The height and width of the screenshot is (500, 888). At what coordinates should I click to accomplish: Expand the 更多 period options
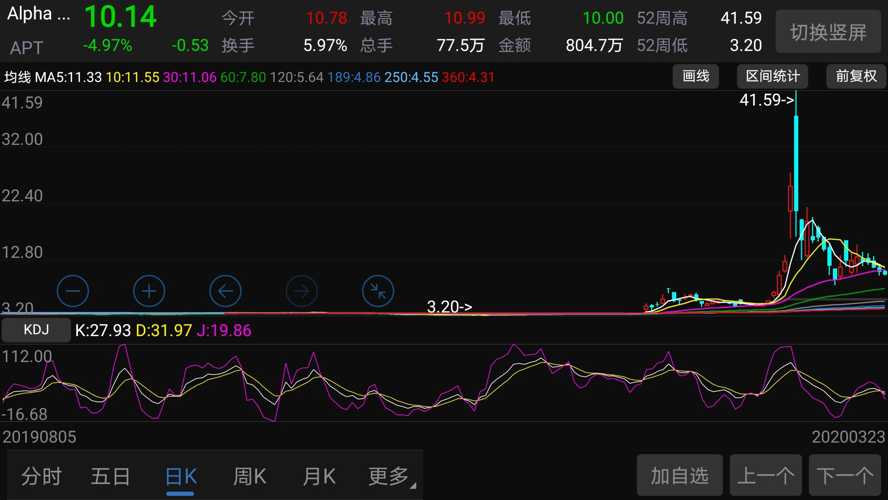(x=391, y=476)
